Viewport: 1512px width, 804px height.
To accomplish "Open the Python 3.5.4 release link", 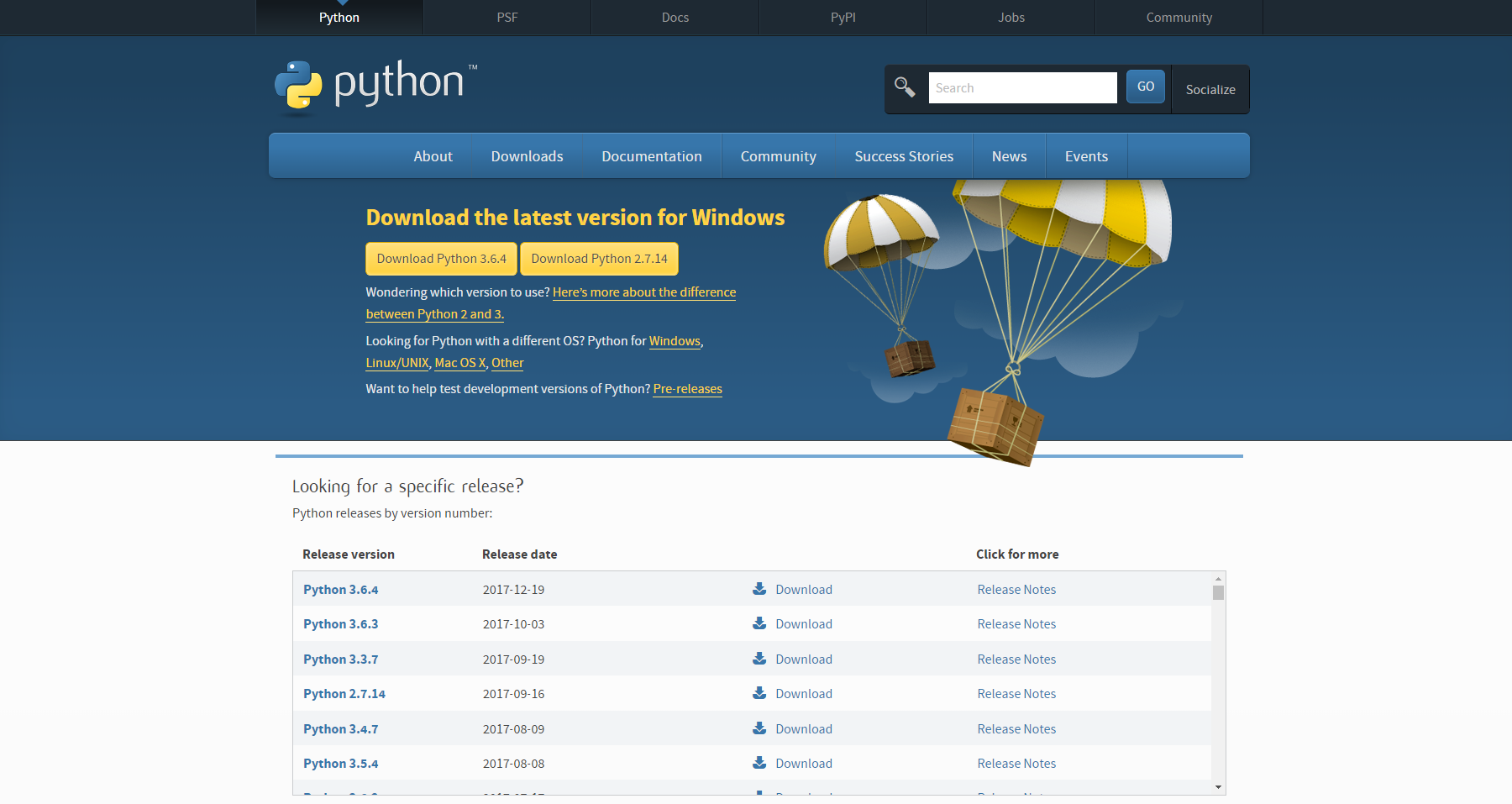I will tap(341, 764).
